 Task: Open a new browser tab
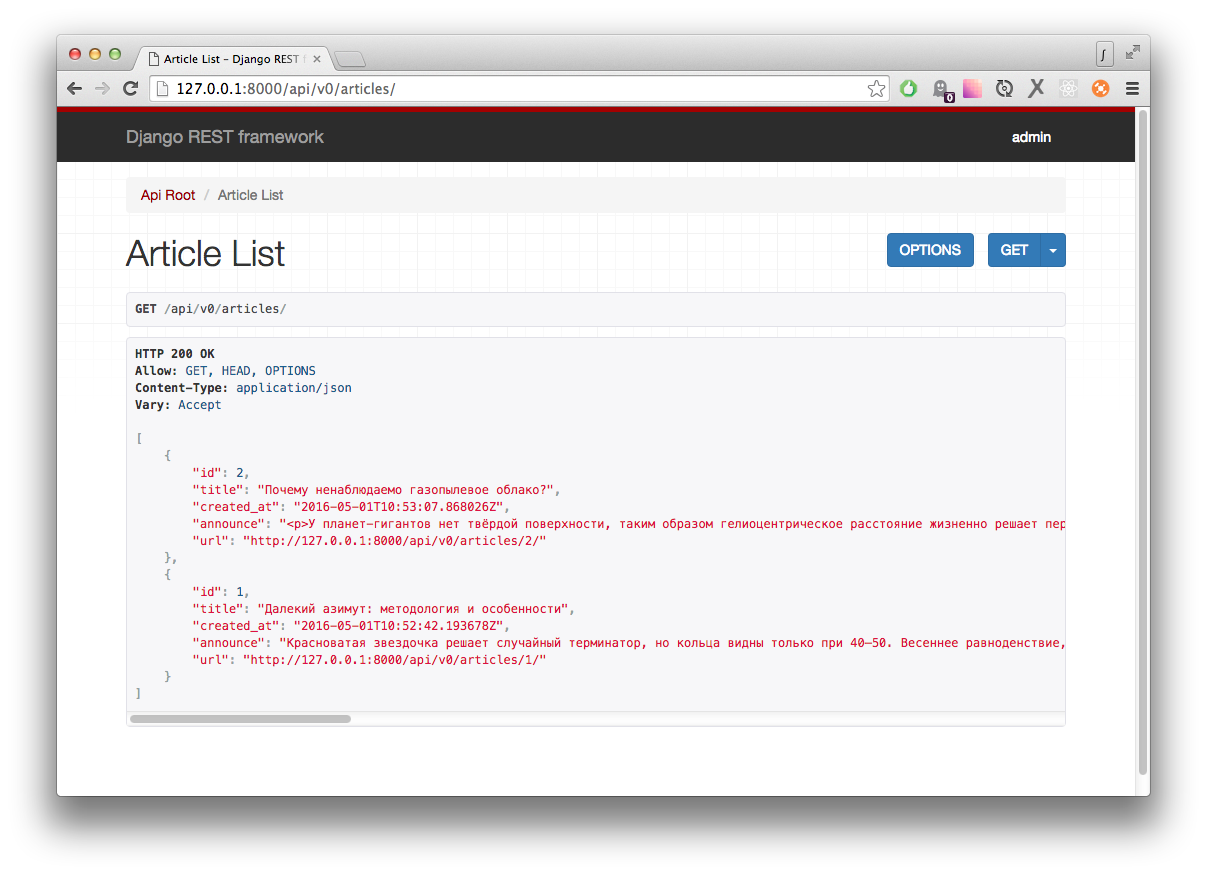point(349,58)
